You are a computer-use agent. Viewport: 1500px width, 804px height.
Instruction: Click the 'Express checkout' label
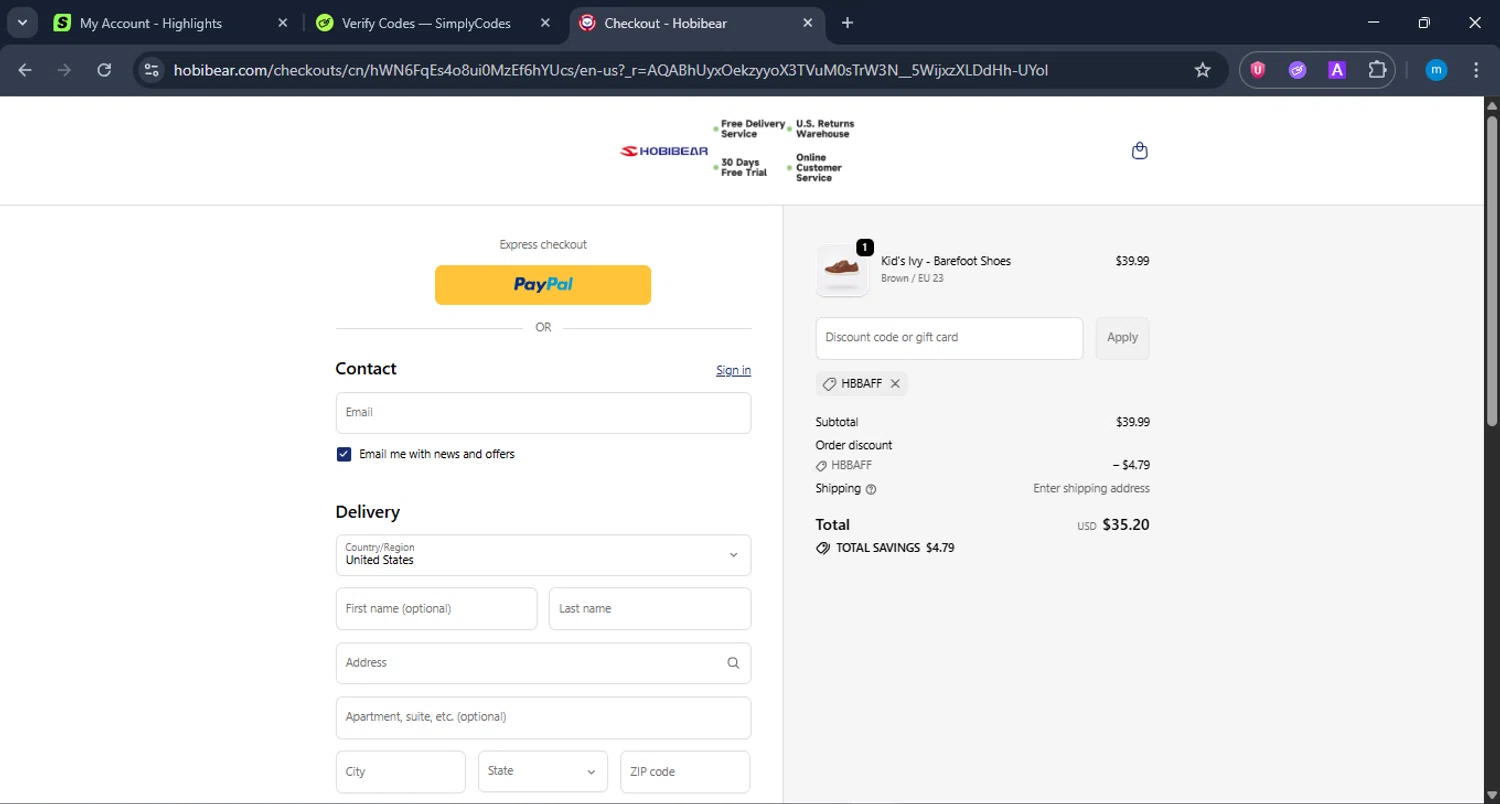click(543, 245)
